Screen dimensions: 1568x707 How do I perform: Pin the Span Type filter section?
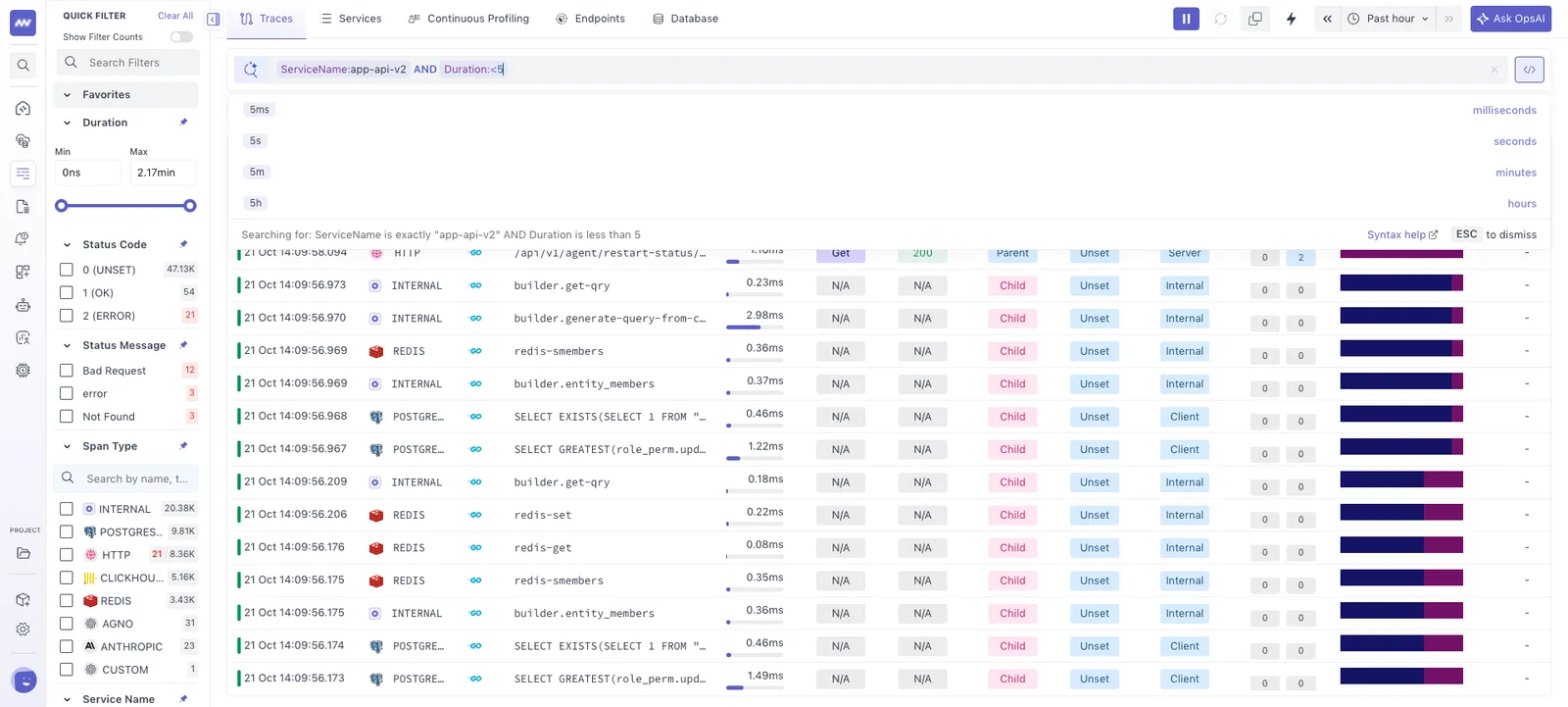point(183,446)
